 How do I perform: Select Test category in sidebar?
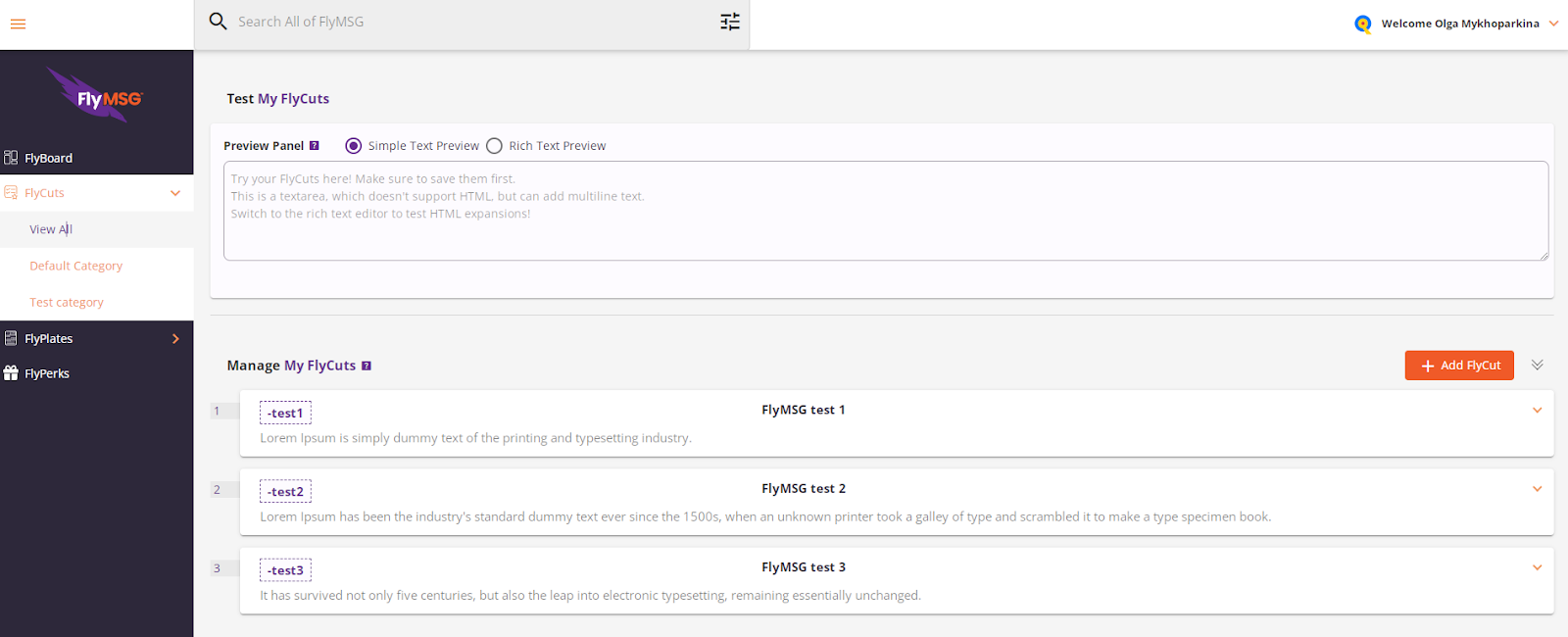(x=67, y=303)
